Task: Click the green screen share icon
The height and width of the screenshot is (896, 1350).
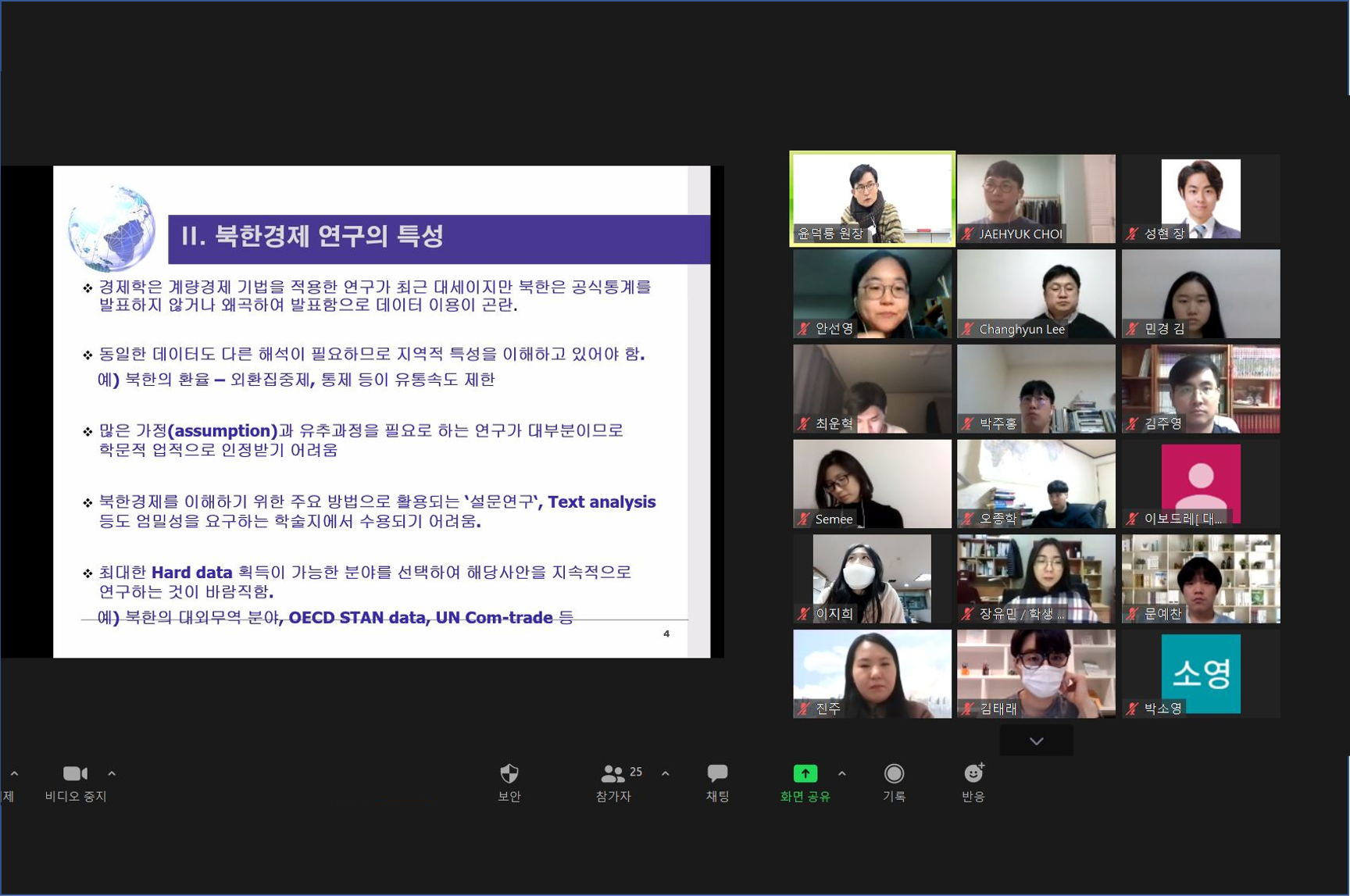Action: tap(805, 773)
